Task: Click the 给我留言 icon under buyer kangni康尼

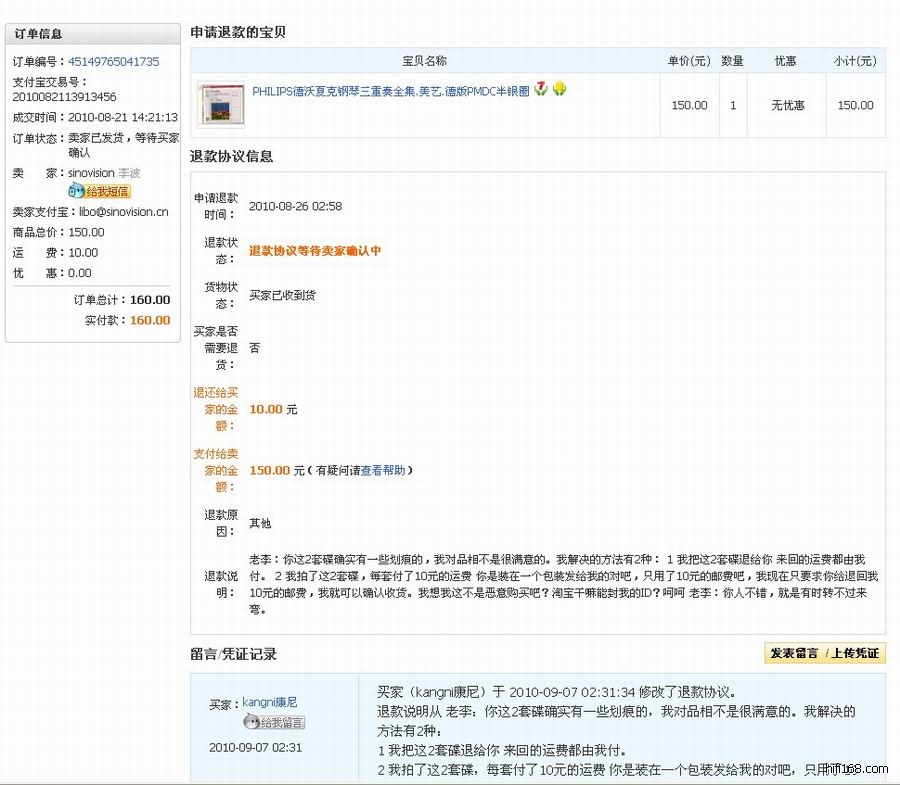Action: [274, 722]
